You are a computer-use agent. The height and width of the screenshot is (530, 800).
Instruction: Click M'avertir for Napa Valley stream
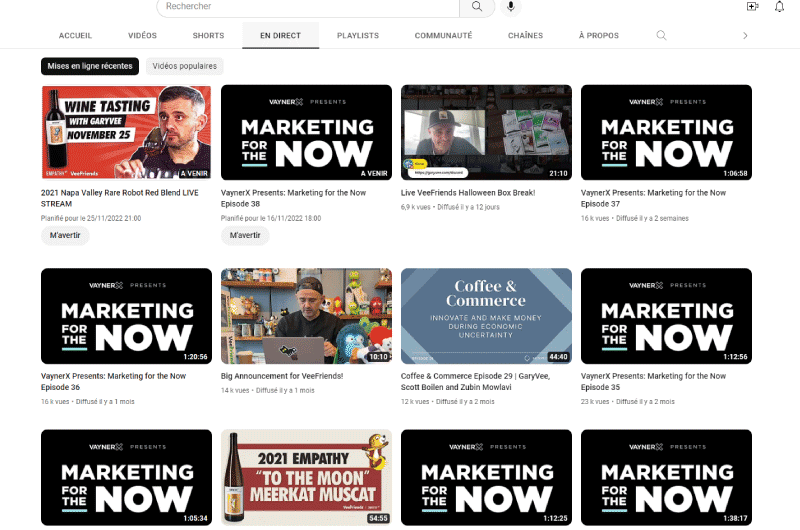coord(65,235)
